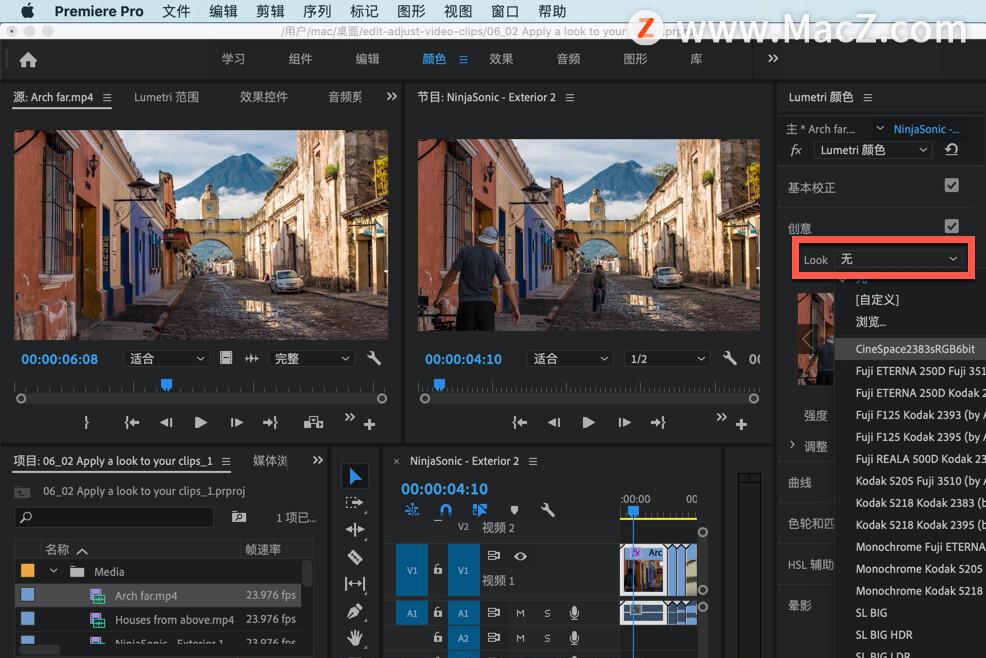Select the Ripple Edit tool
The height and width of the screenshot is (658, 986).
pos(355,530)
